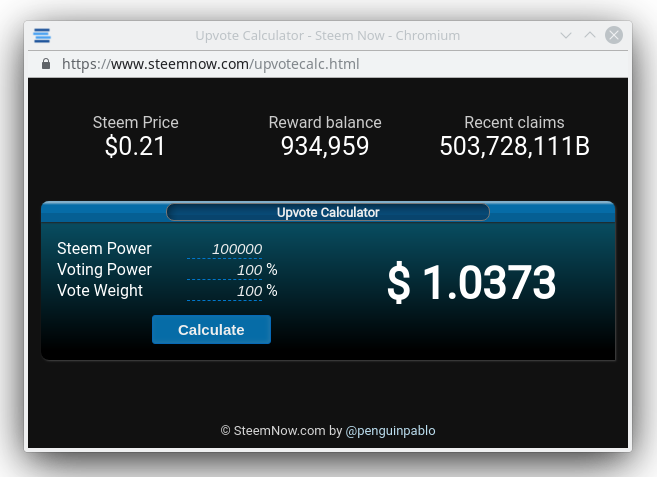Close the Chromium window
Screen dimensions: 657x477
click(x=614, y=35)
